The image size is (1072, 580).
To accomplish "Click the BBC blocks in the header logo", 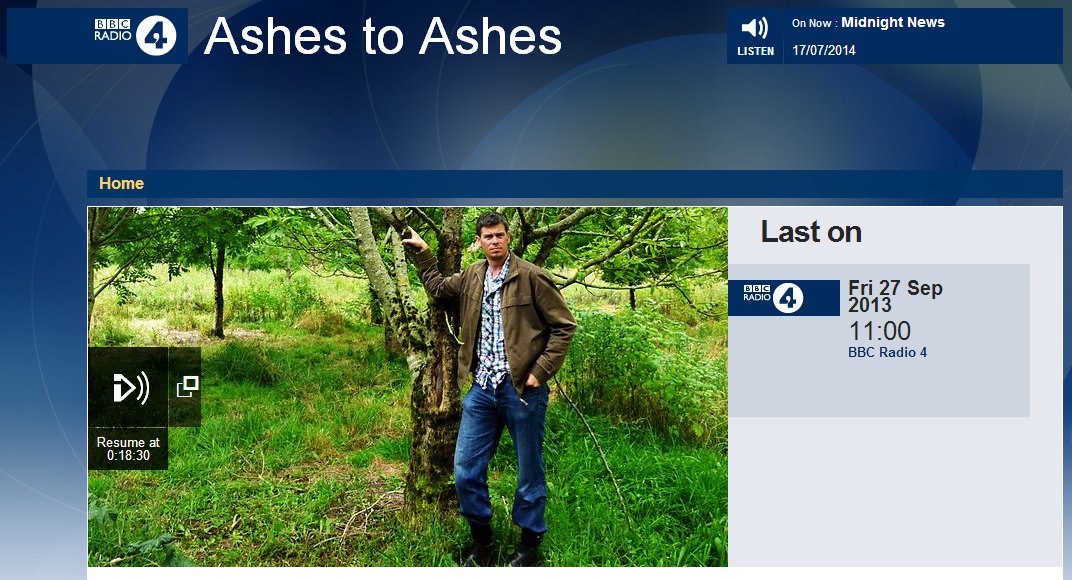I will [x=112, y=25].
